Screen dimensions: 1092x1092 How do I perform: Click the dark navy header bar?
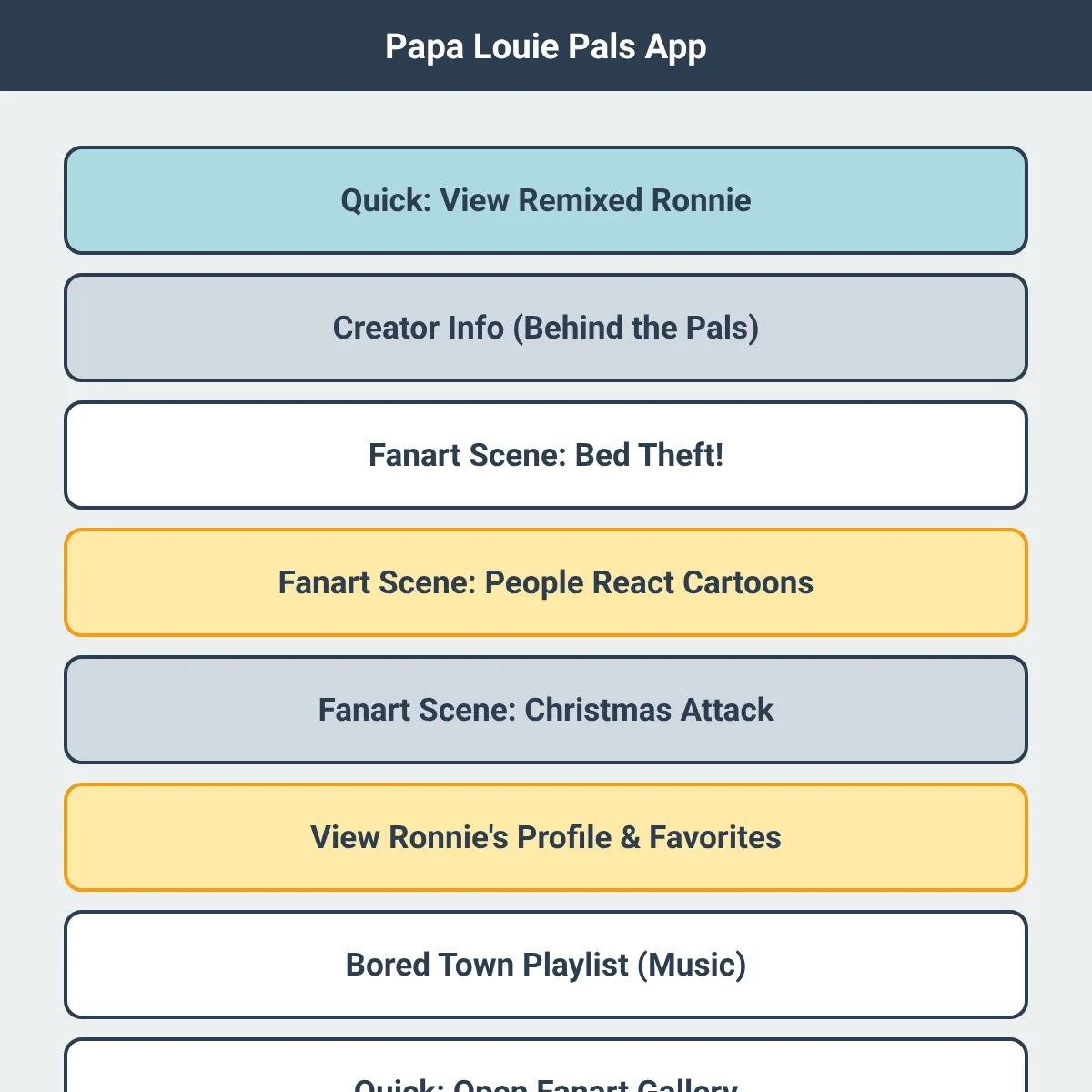[546, 45]
